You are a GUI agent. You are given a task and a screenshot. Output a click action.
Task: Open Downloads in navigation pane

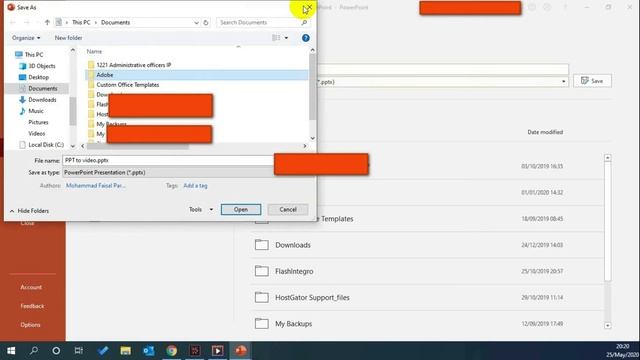coord(42,100)
